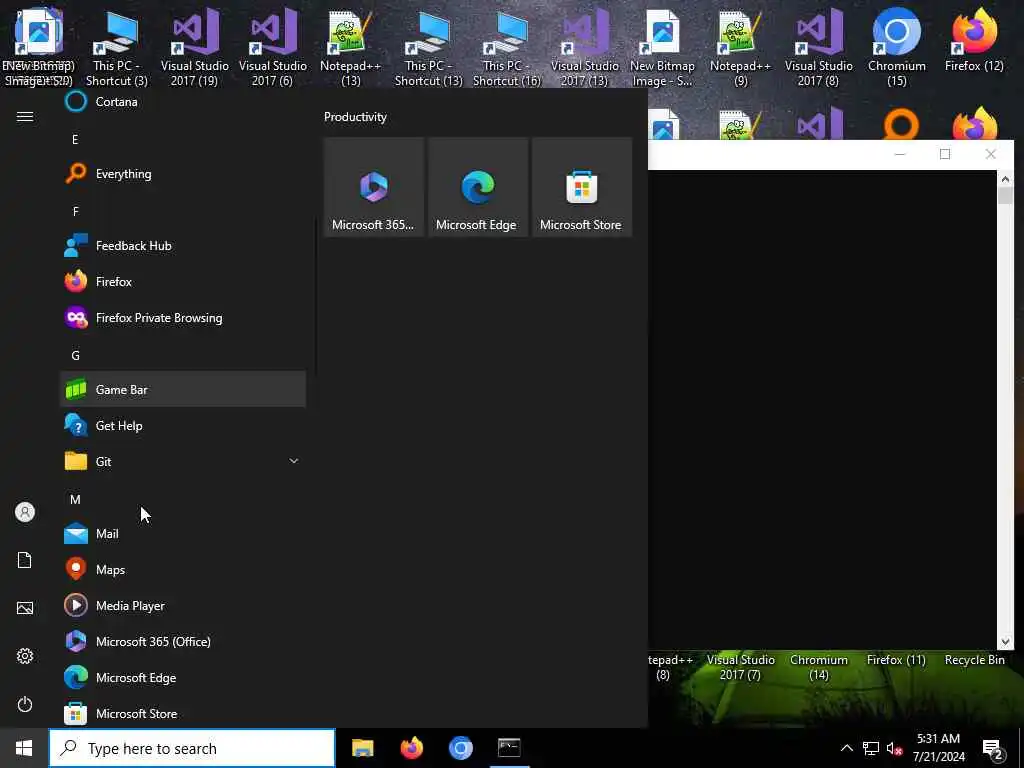Viewport: 1024px width, 768px height.
Task: Click the Microsoft Edge productivity tile
Action: pyautogui.click(x=477, y=187)
